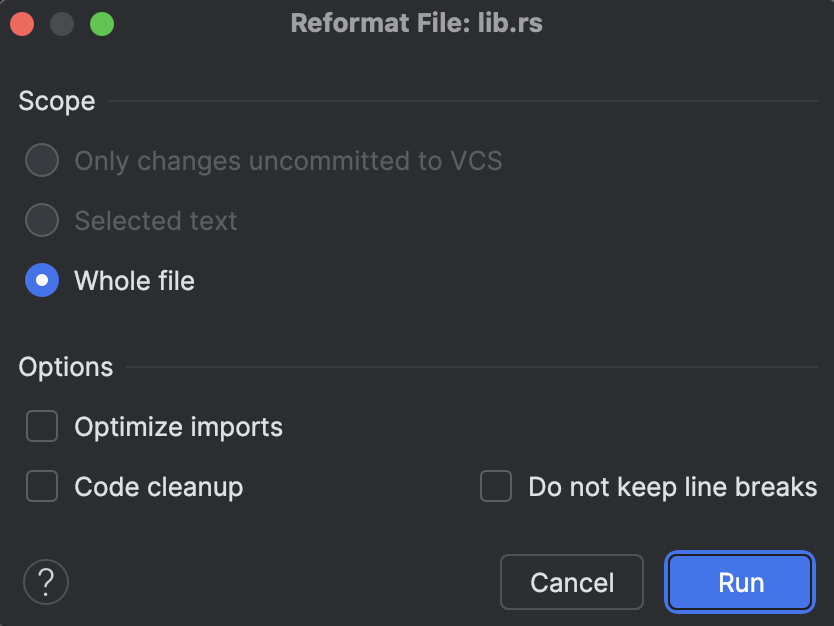Run the reformat with the Run button

pyautogui.click(x=740, y=582)
